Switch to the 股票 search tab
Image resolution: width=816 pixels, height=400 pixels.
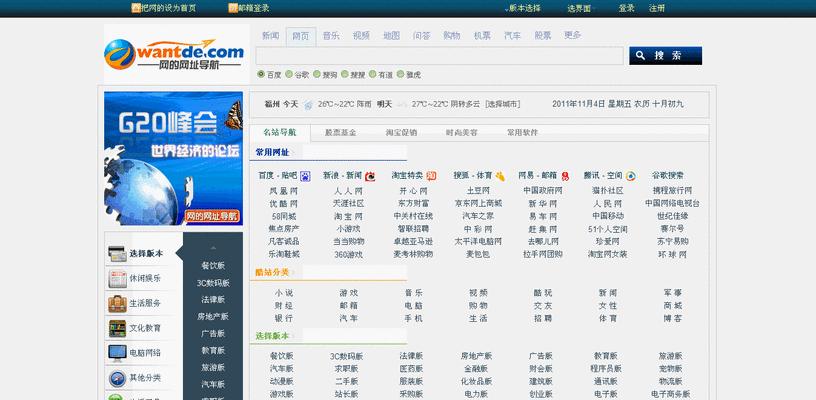pos(542,36)
